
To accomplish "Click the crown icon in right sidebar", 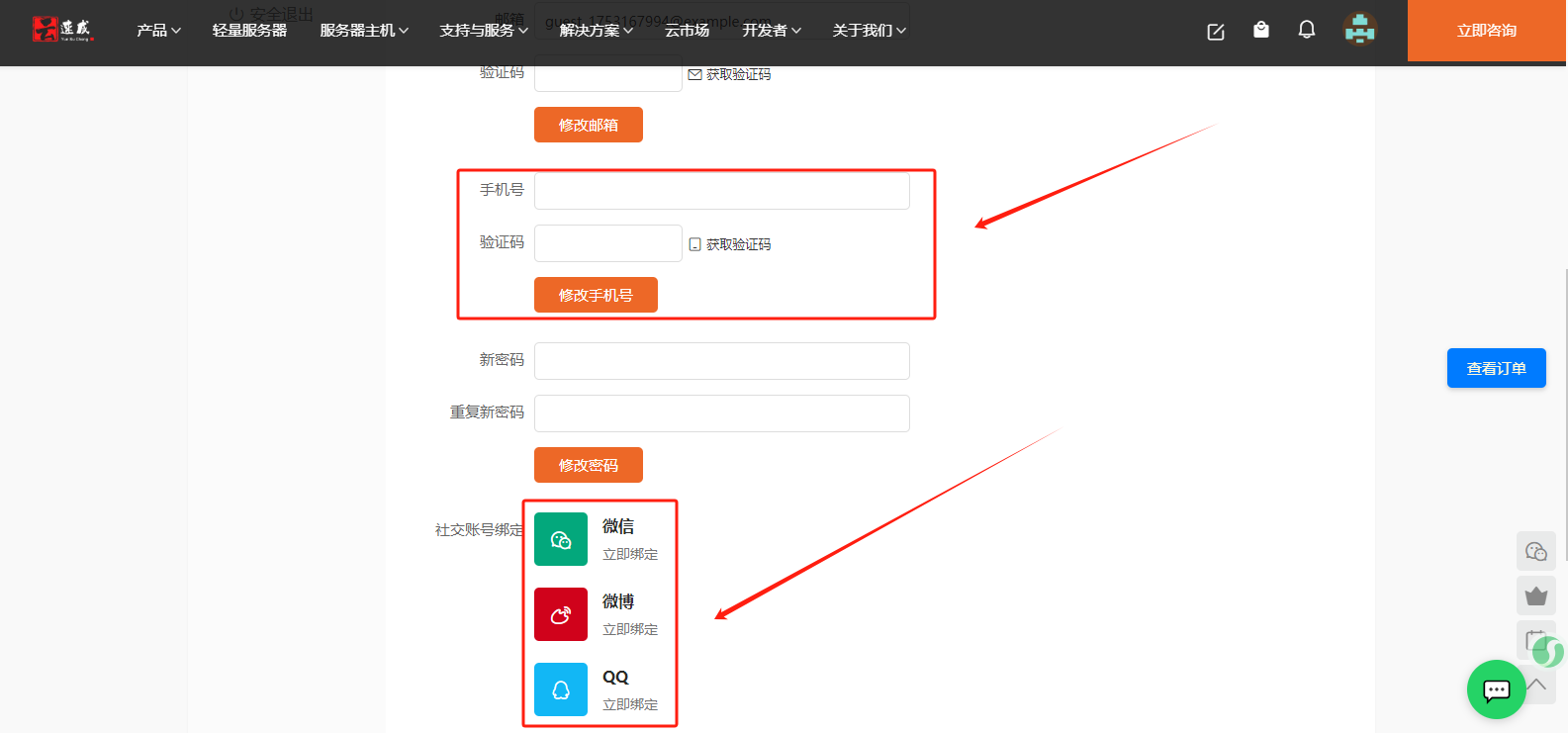I will tap(1535, 596).
